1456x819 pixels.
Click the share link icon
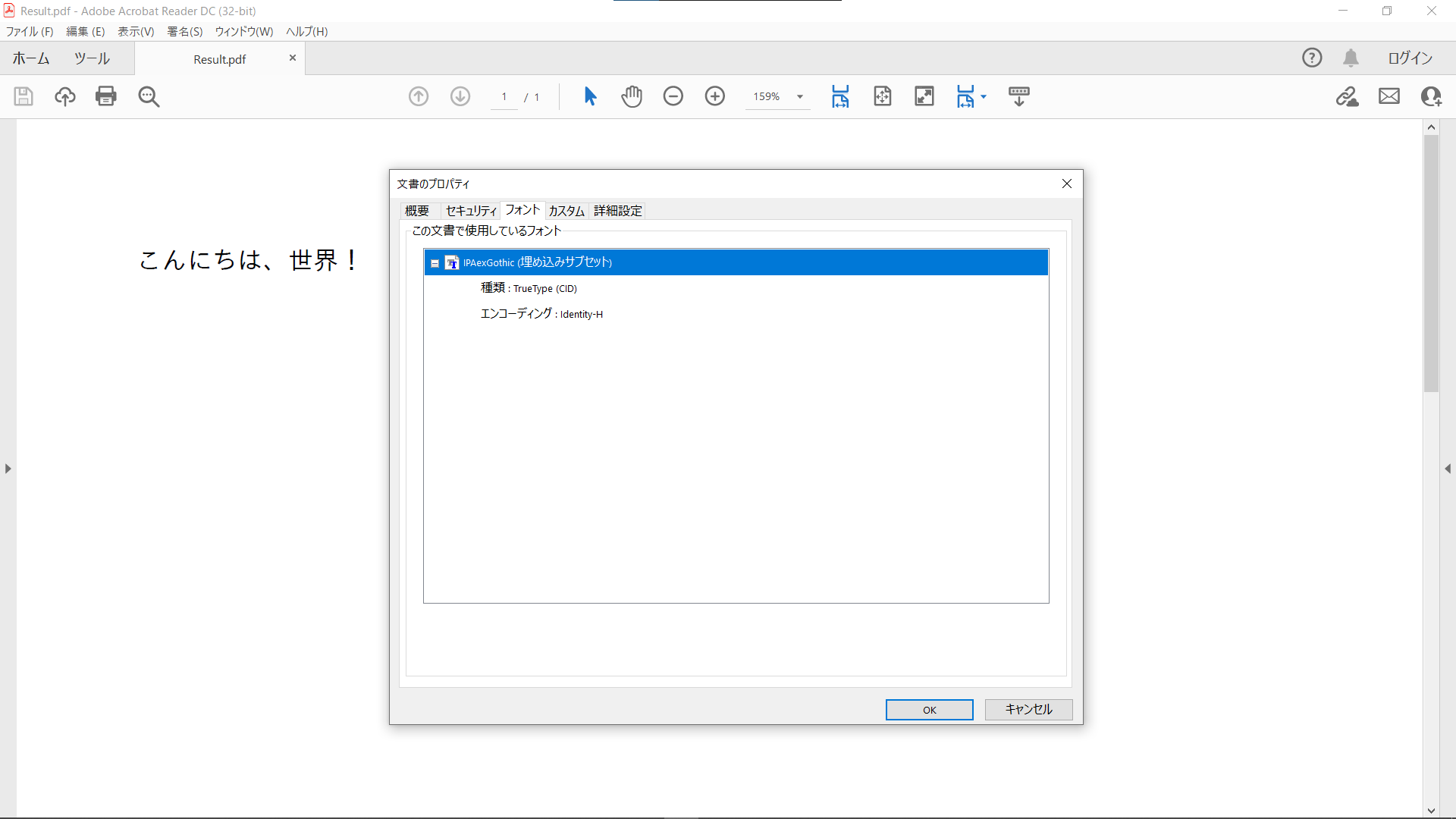tap(1348, 96)
